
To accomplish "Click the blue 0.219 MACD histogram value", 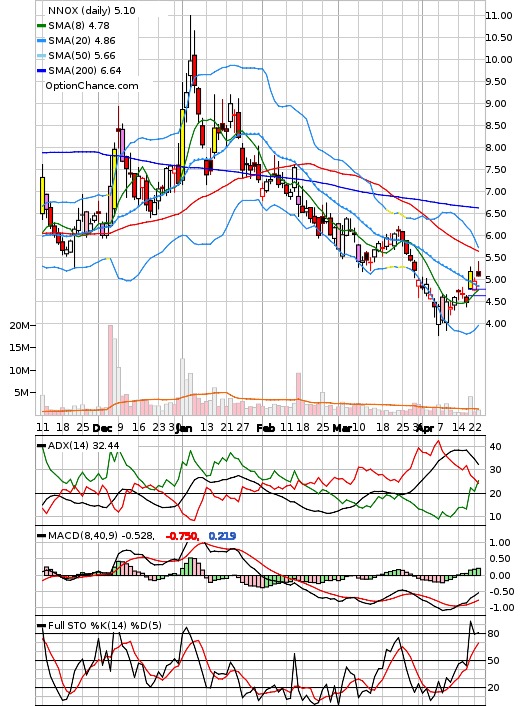I will [222, 536].
